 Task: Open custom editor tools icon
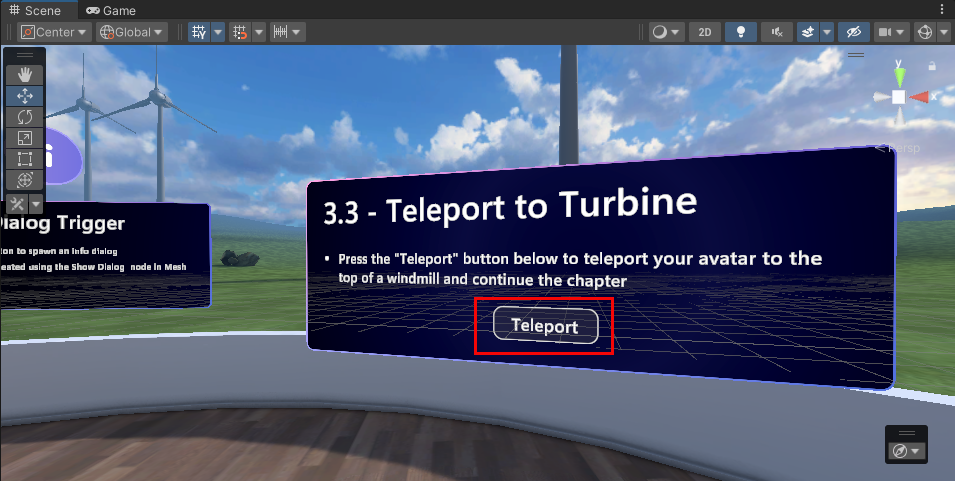[x=17, y=204]
